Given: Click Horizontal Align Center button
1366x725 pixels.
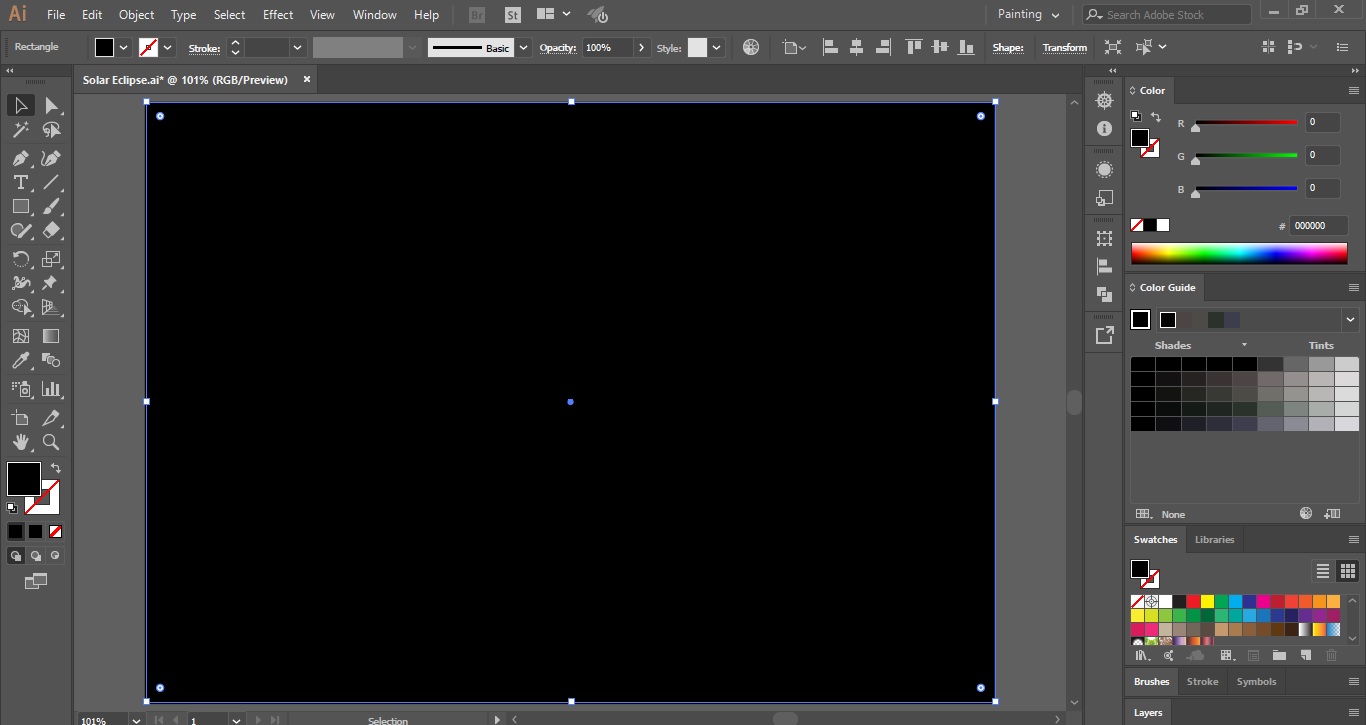Looking at the screenshot, I should click(x=857, y=47).
